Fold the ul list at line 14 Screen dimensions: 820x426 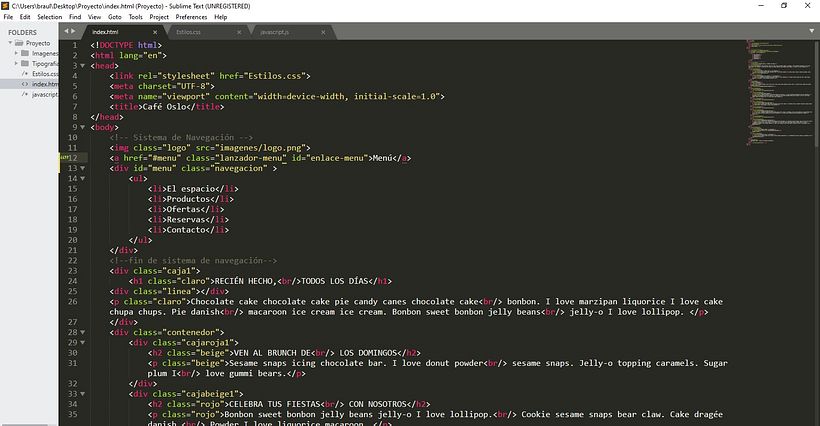tap(83, 178)
